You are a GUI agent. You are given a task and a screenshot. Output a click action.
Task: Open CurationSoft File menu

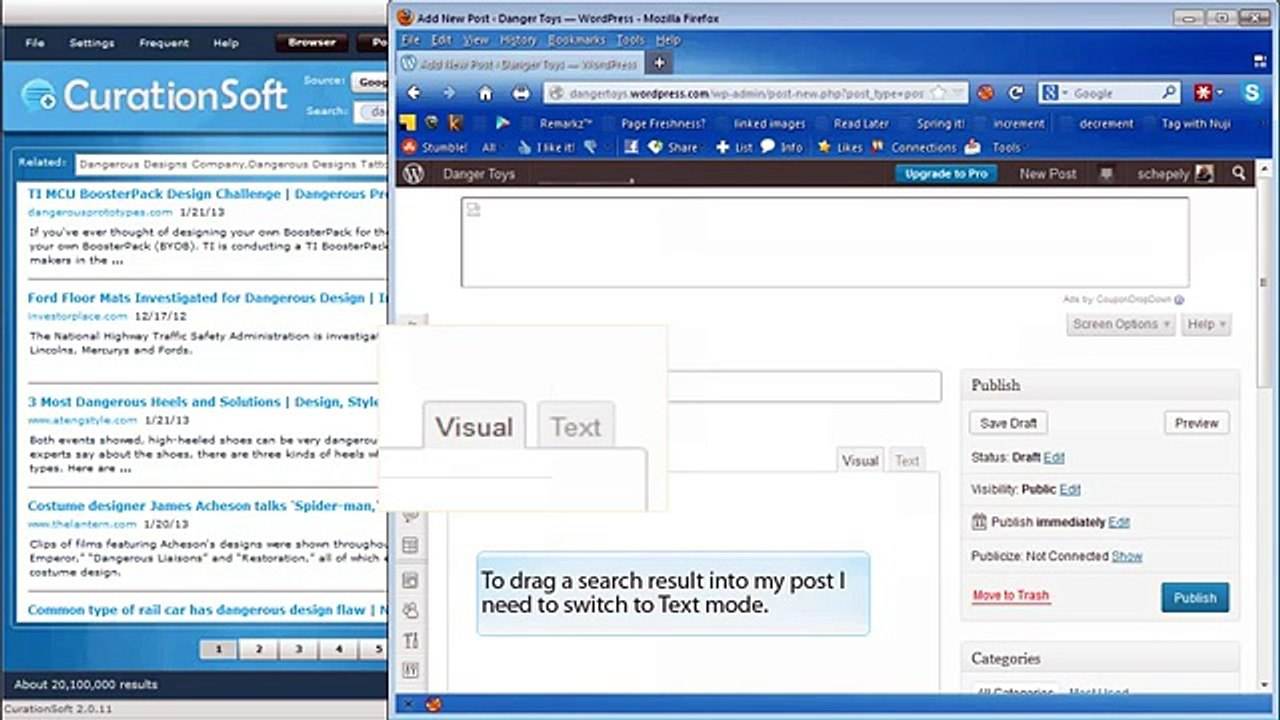pyautogui.click(x=35, y=43)
